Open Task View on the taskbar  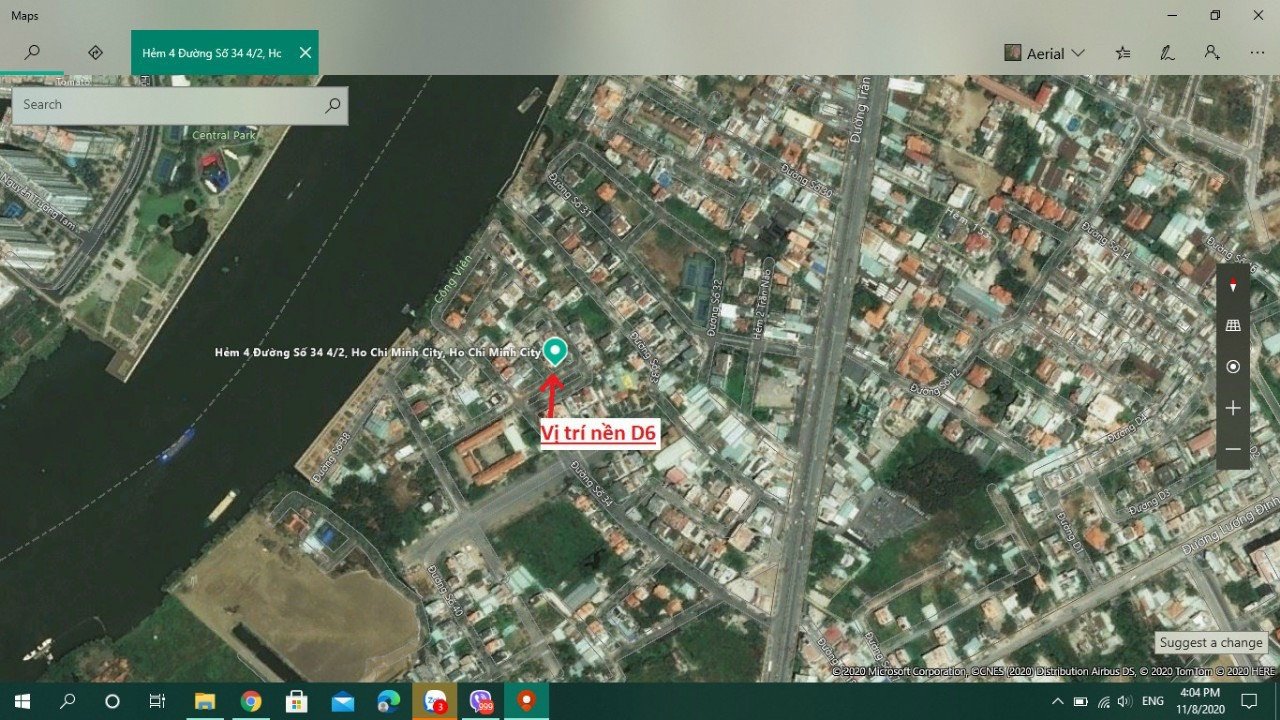click(157, 701)
